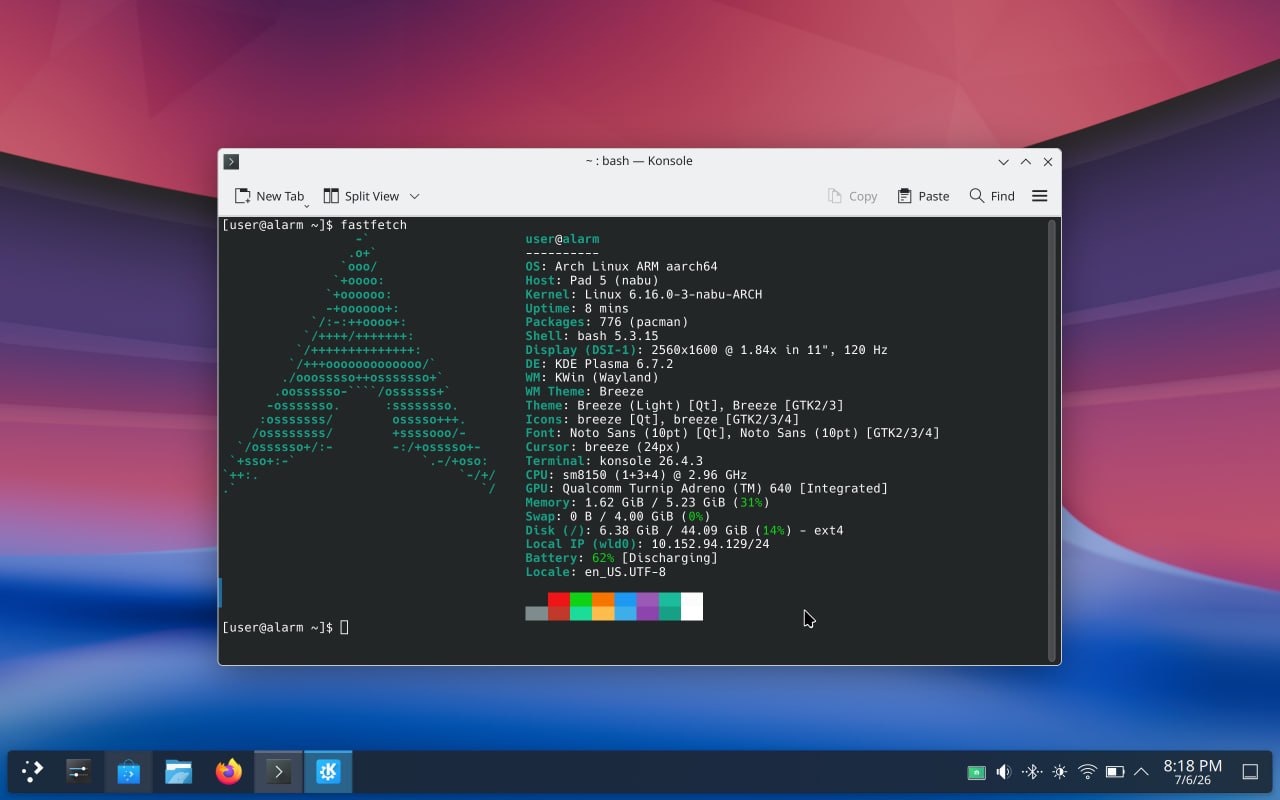Open Wi-Fi networks in system tray

[1088, 772]
